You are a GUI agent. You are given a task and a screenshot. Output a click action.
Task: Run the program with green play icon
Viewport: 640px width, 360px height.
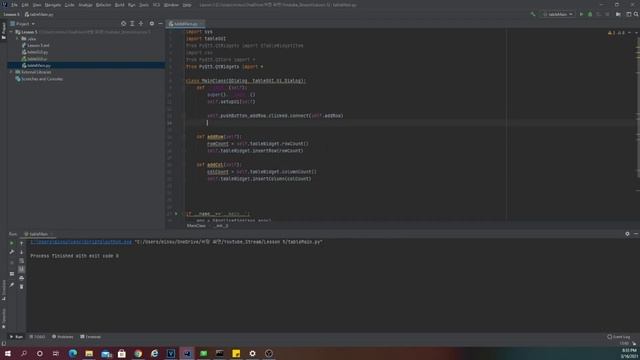[x=582, y=14]
